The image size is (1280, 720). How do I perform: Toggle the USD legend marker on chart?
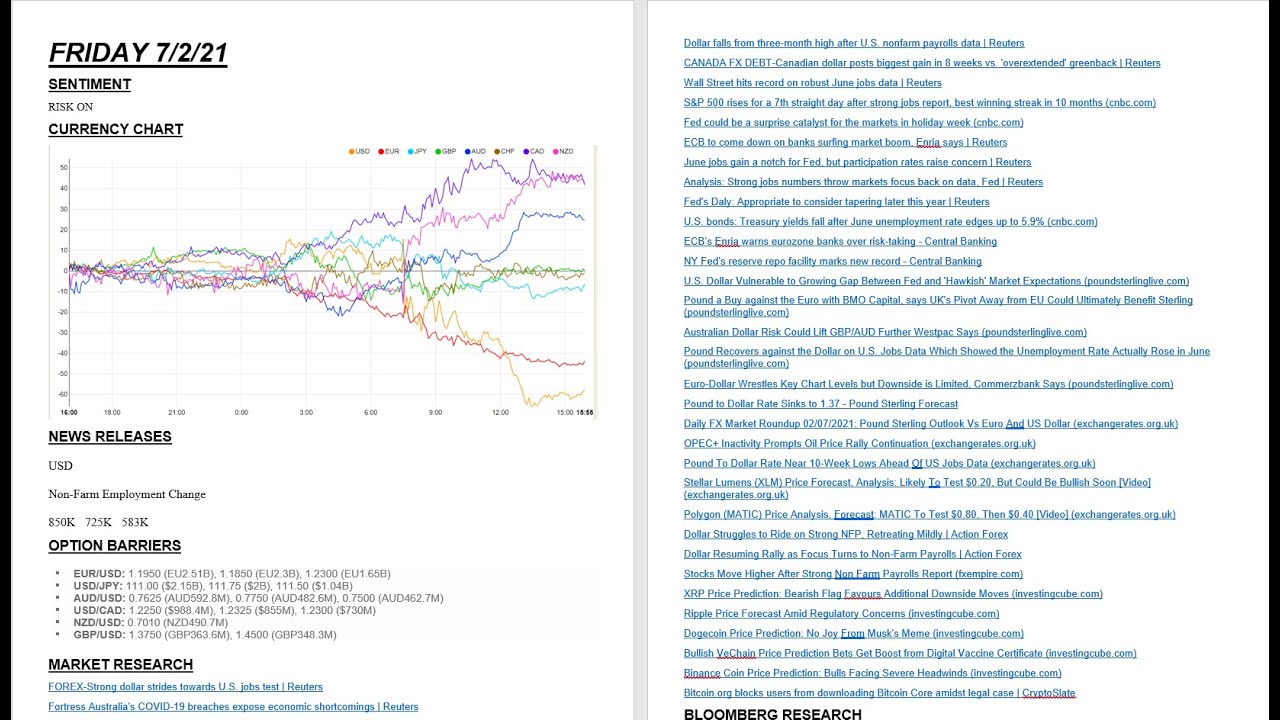[359, 151]
